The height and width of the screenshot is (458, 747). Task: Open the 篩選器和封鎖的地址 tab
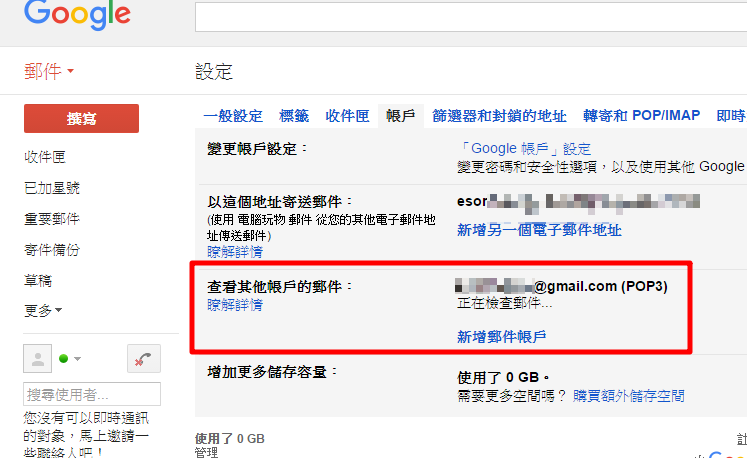click(x=499, y=116)
